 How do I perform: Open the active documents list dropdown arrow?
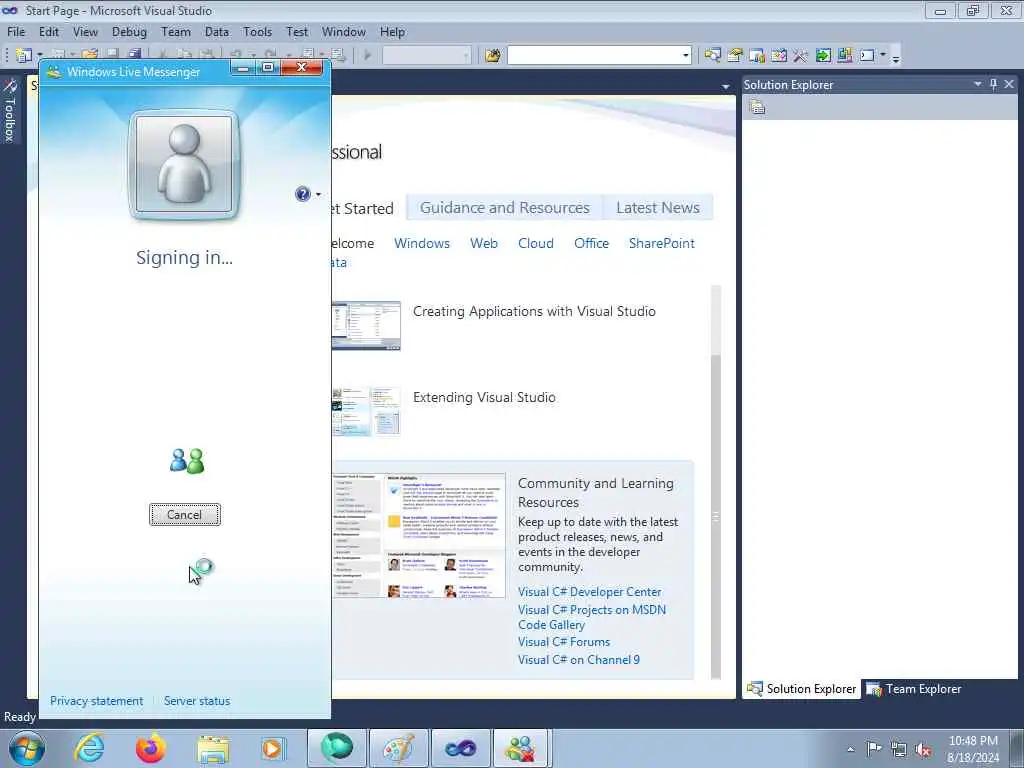point(726,86)
